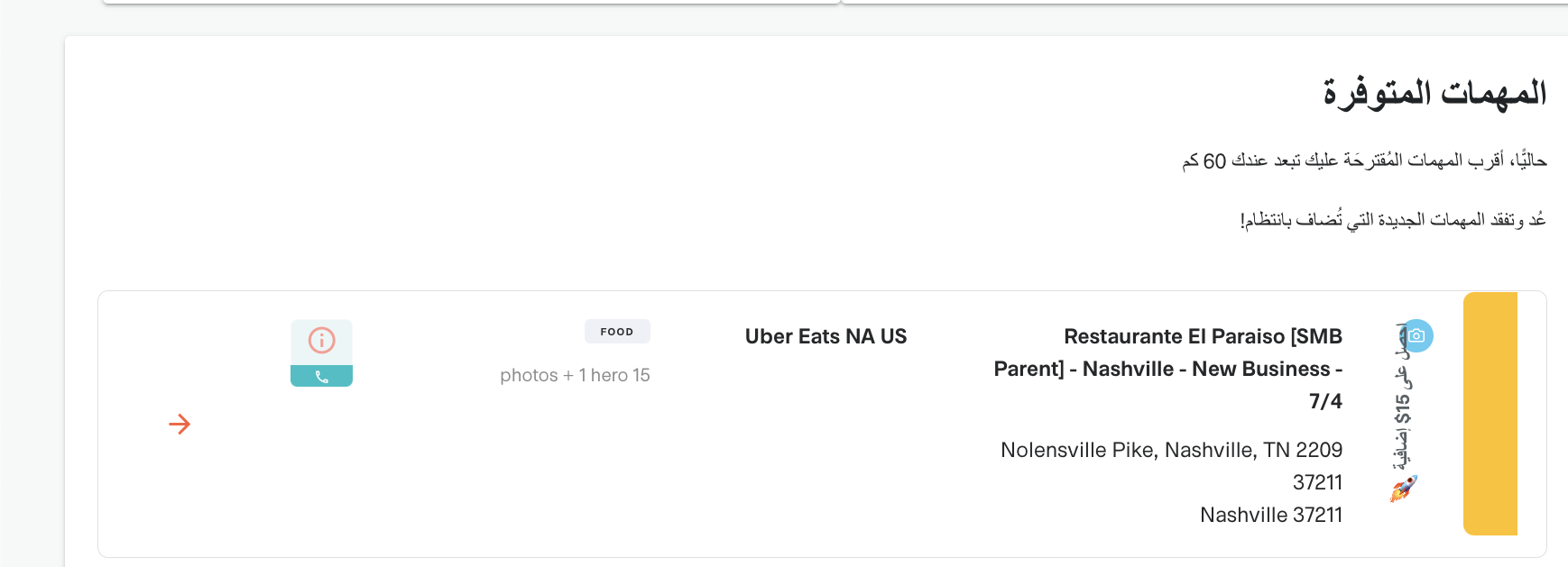
Task: Open the Restaurante El Paraiso task title
Action: pos(1168,369)
